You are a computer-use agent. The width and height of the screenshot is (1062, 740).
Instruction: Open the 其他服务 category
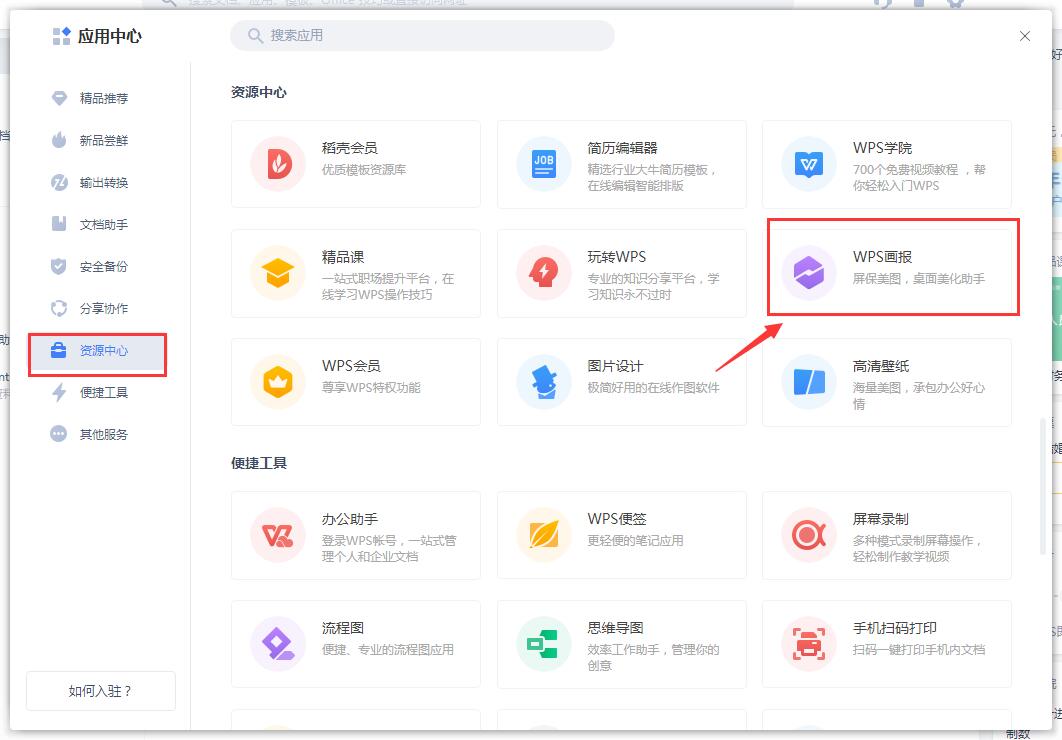99,433
